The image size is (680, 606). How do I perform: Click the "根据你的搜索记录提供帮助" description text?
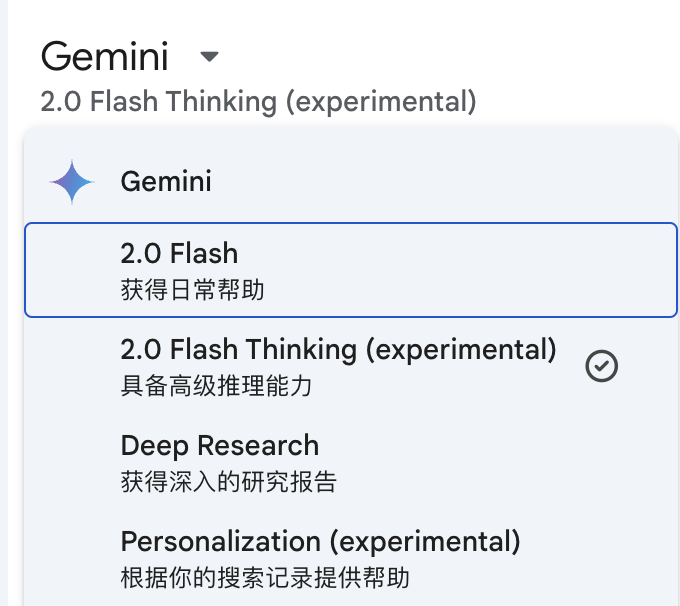(x=265, y=578)
